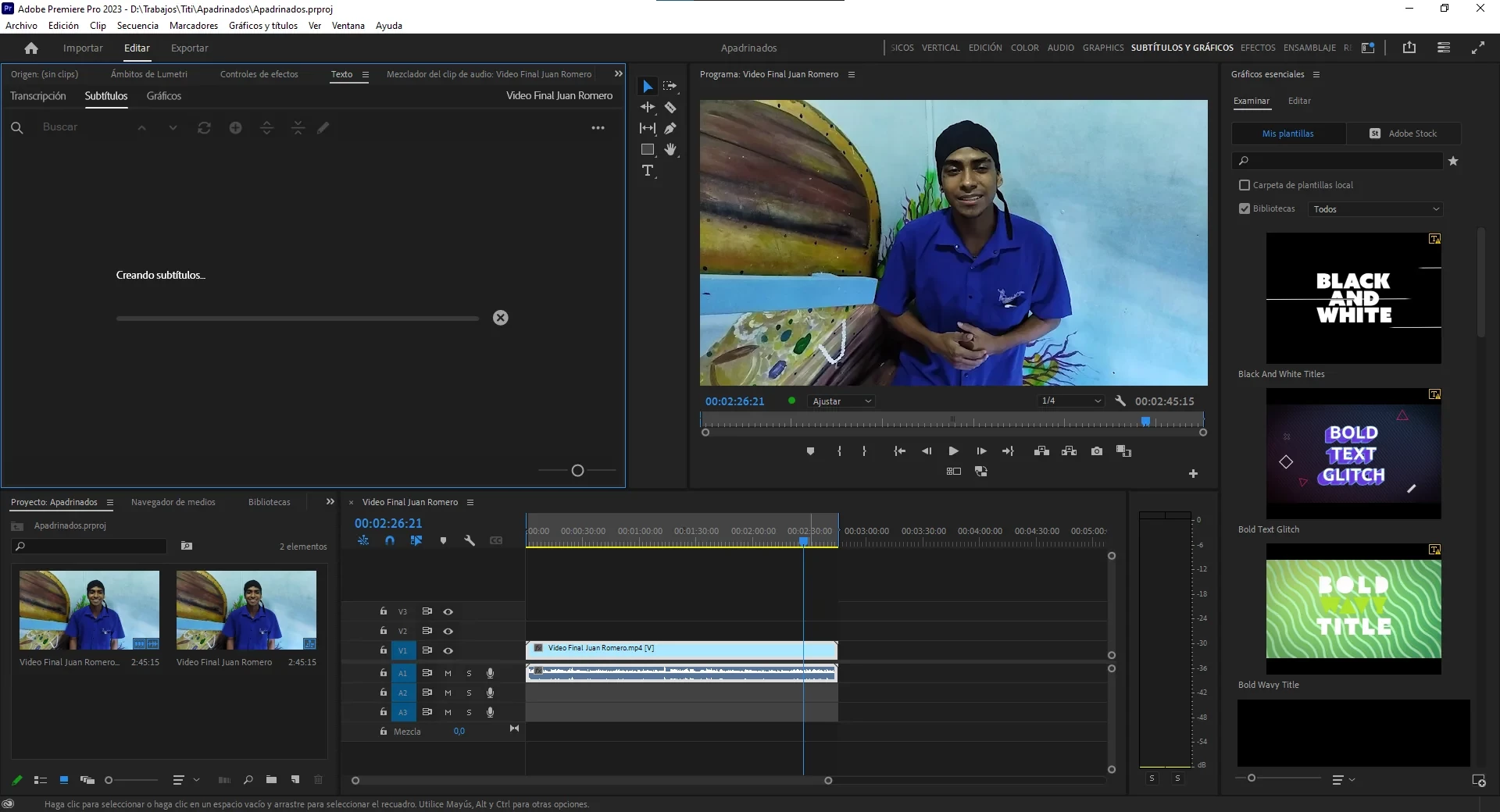Select the Hand tool
Screen dimensions: 1500x812
[670, 149]
